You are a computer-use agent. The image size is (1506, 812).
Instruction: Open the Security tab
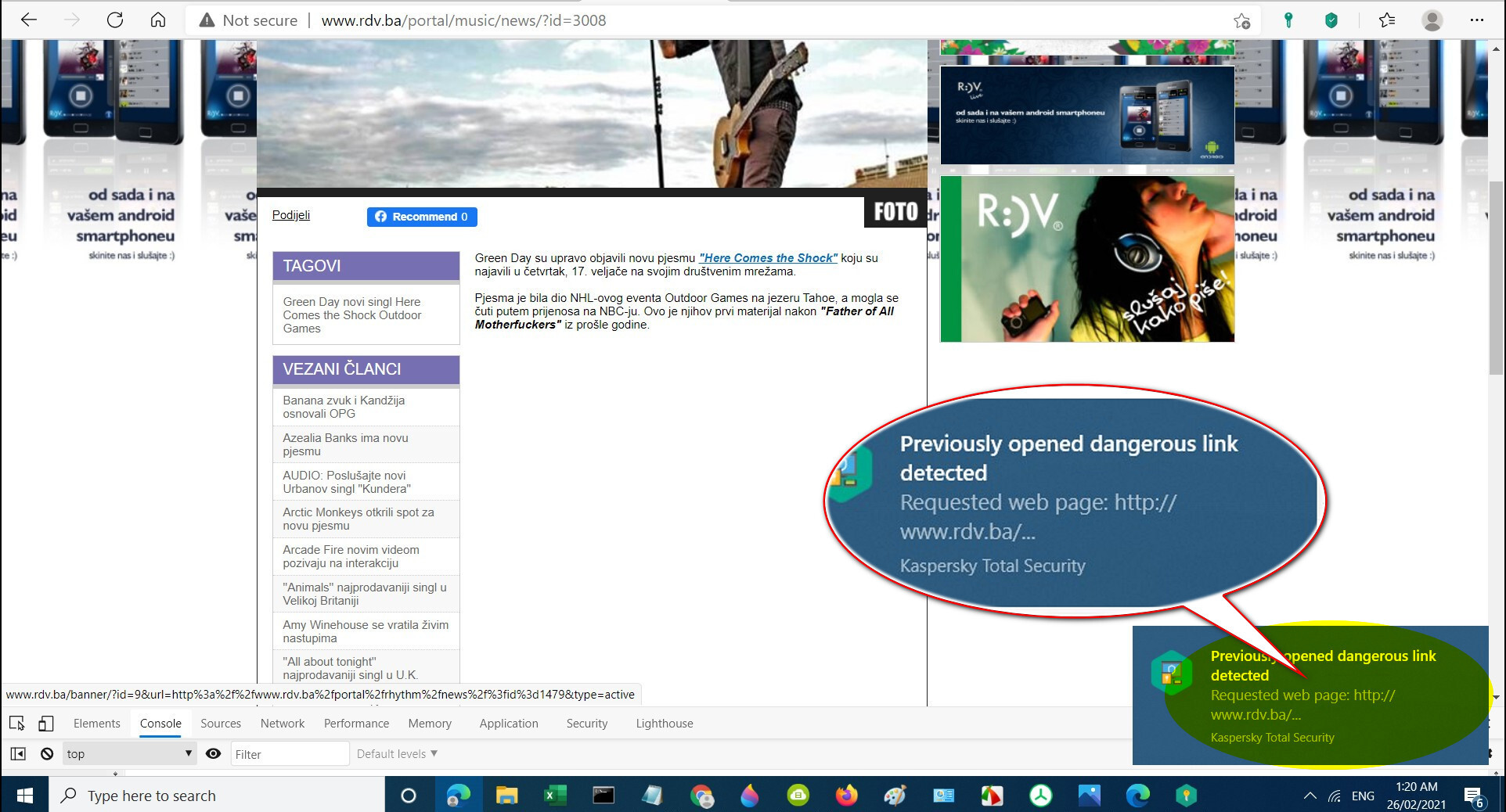click(587, 724)
